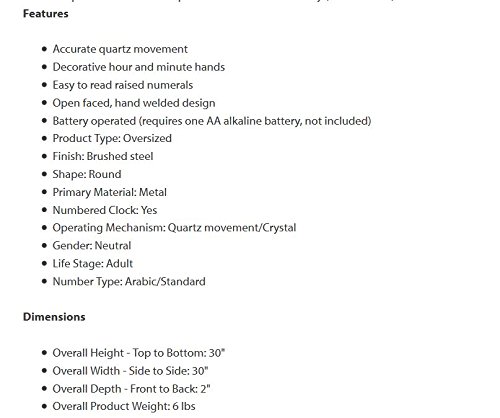Click 'Decorative hour and minute hands' line
The height and width of the screenshot is (418, 500).
139,67
